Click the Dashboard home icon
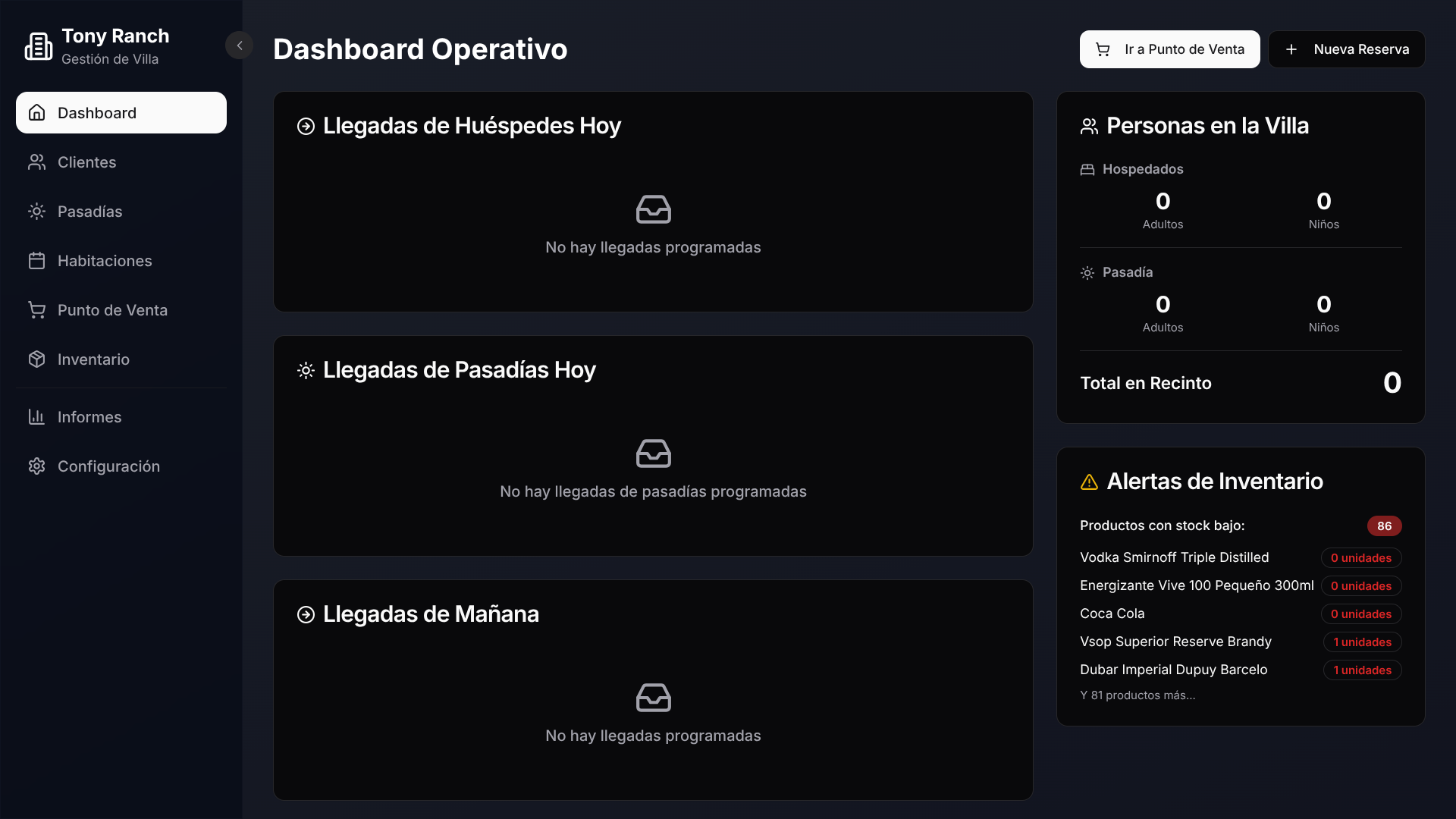 coord(36,113)
